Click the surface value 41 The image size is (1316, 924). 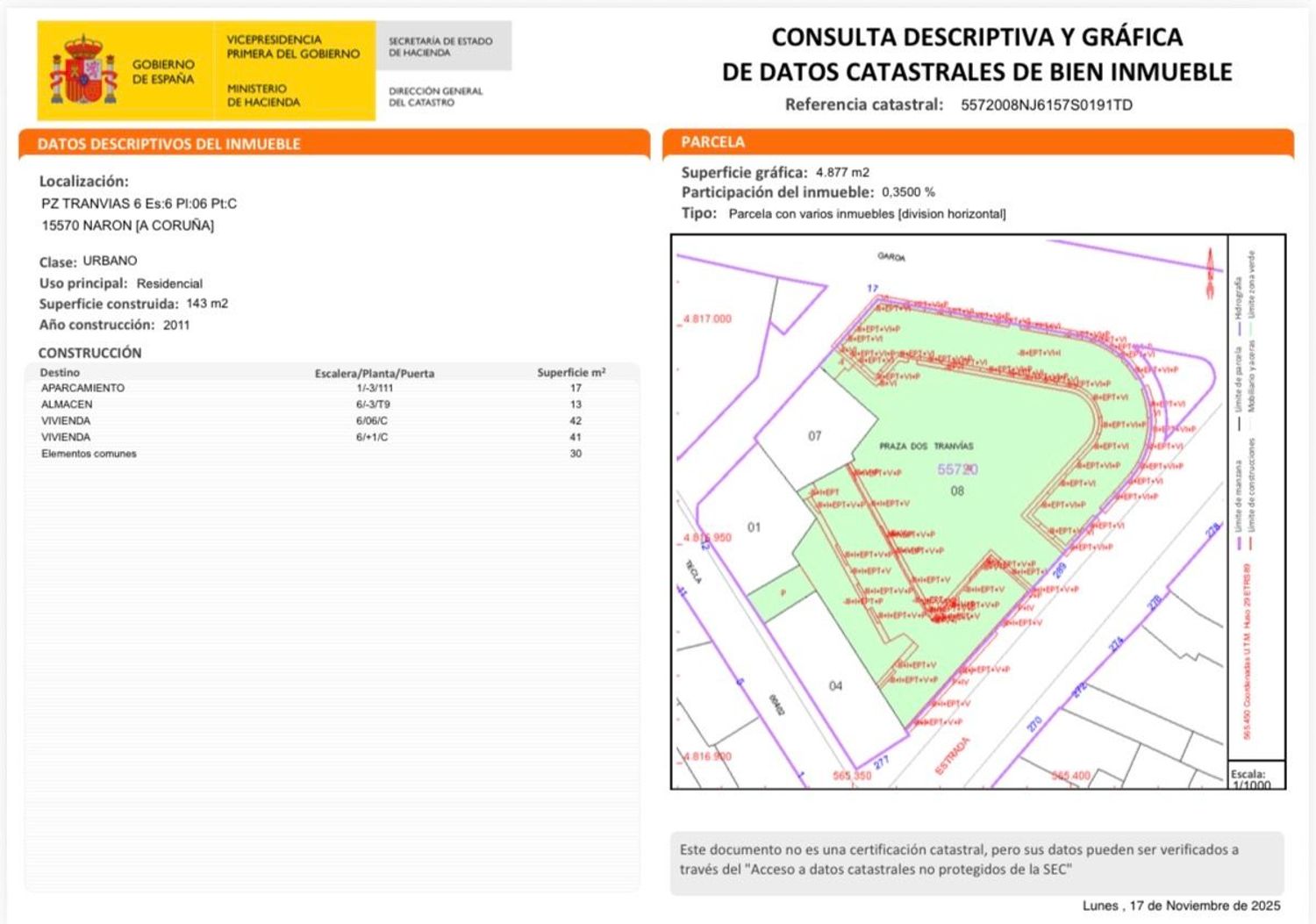[576, 437]
